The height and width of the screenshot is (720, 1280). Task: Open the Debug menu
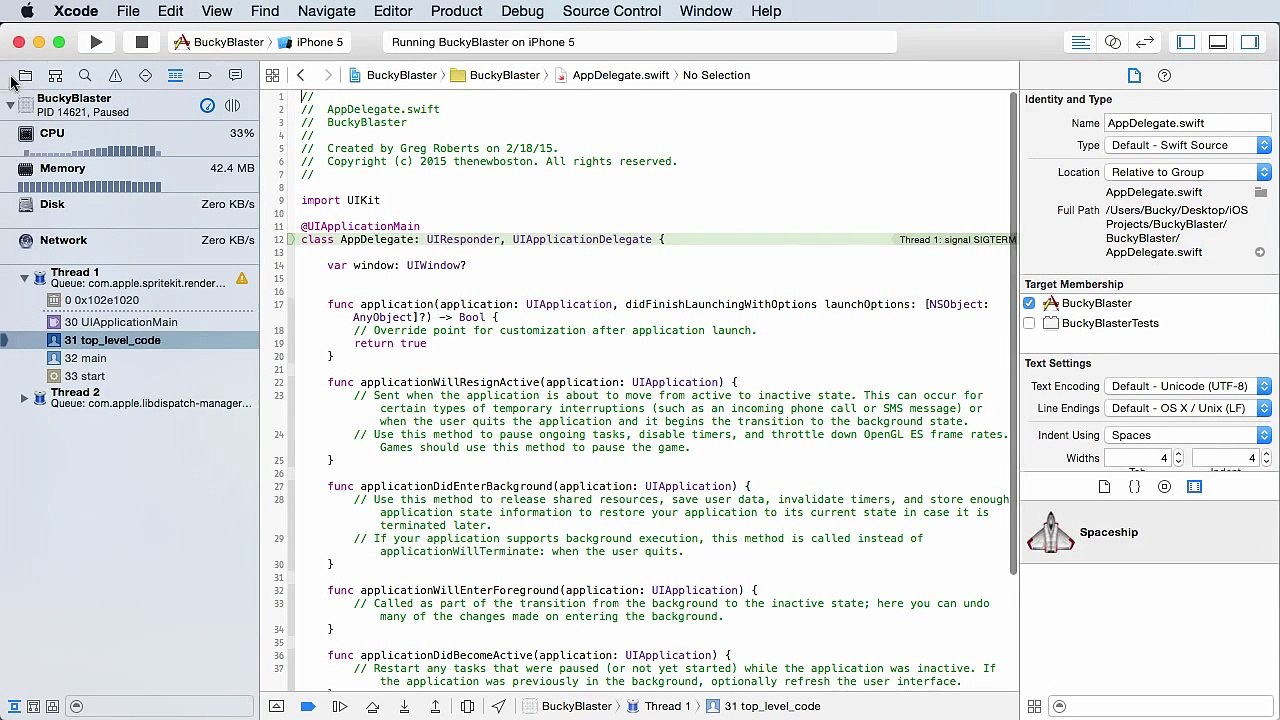[x=522, y=11]
